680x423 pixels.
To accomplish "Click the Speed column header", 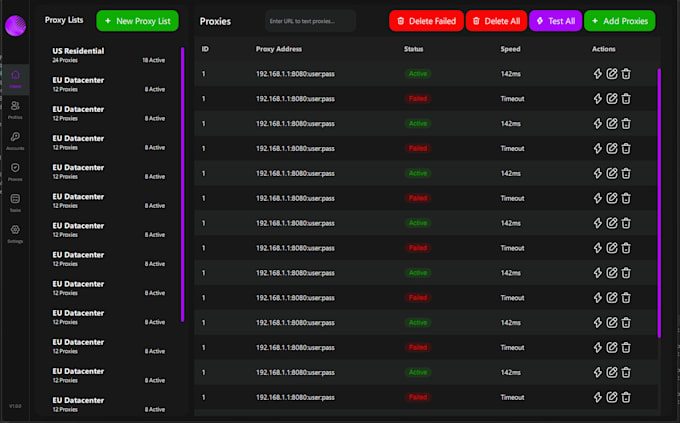I will 510,49.
